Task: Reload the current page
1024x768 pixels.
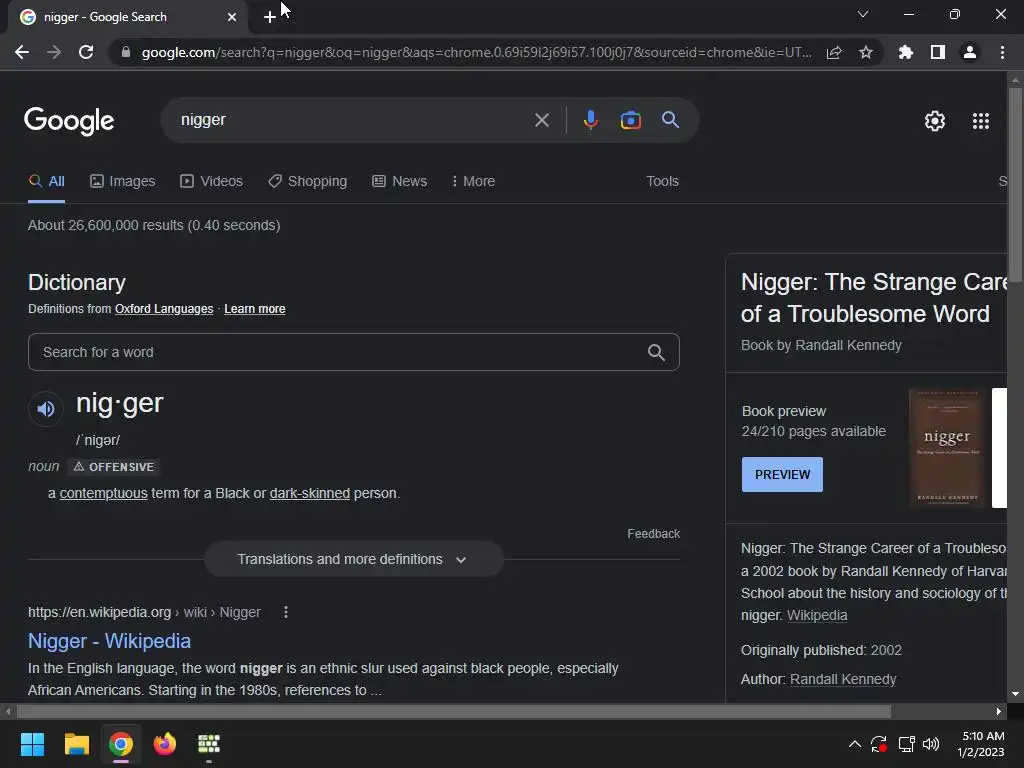Action: point(86,52)
